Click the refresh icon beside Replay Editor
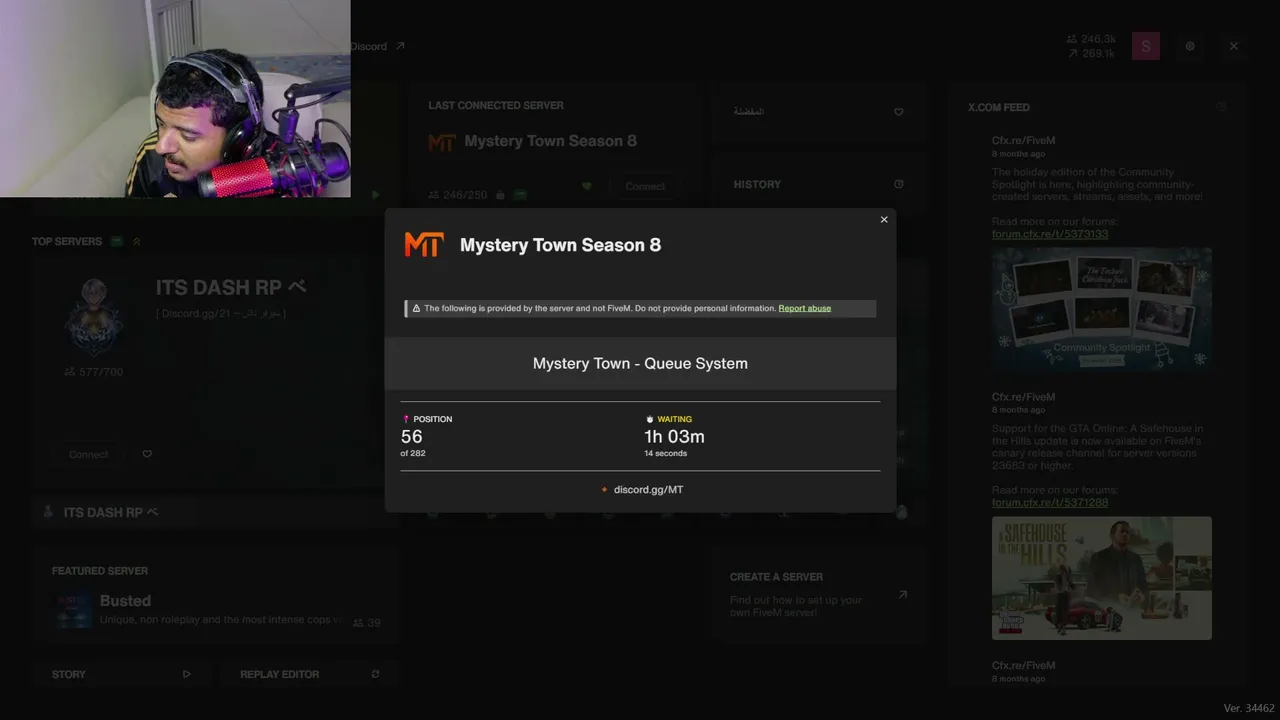1280x720 pixels. 375,674
